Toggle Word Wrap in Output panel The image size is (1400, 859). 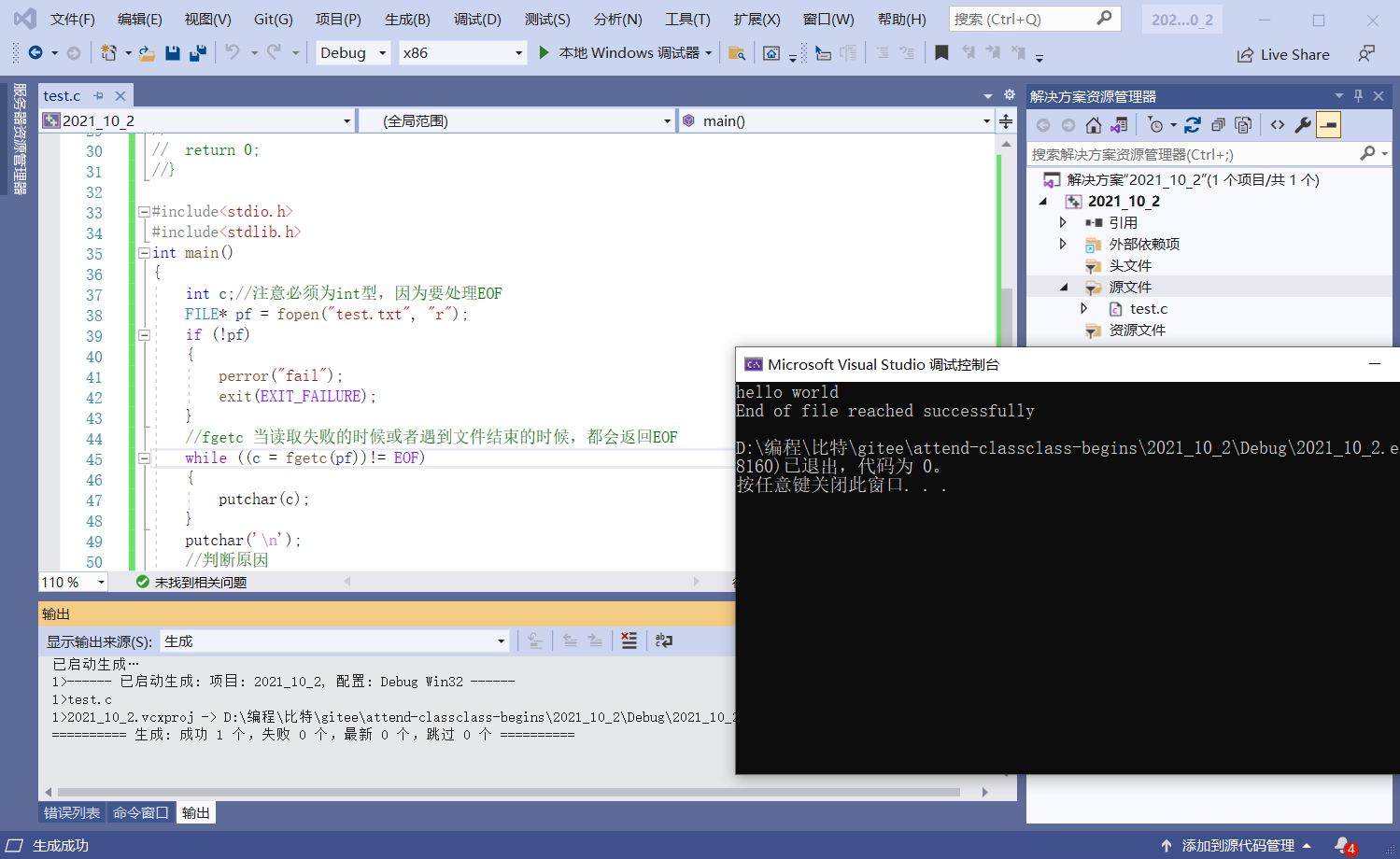[664, 641]
